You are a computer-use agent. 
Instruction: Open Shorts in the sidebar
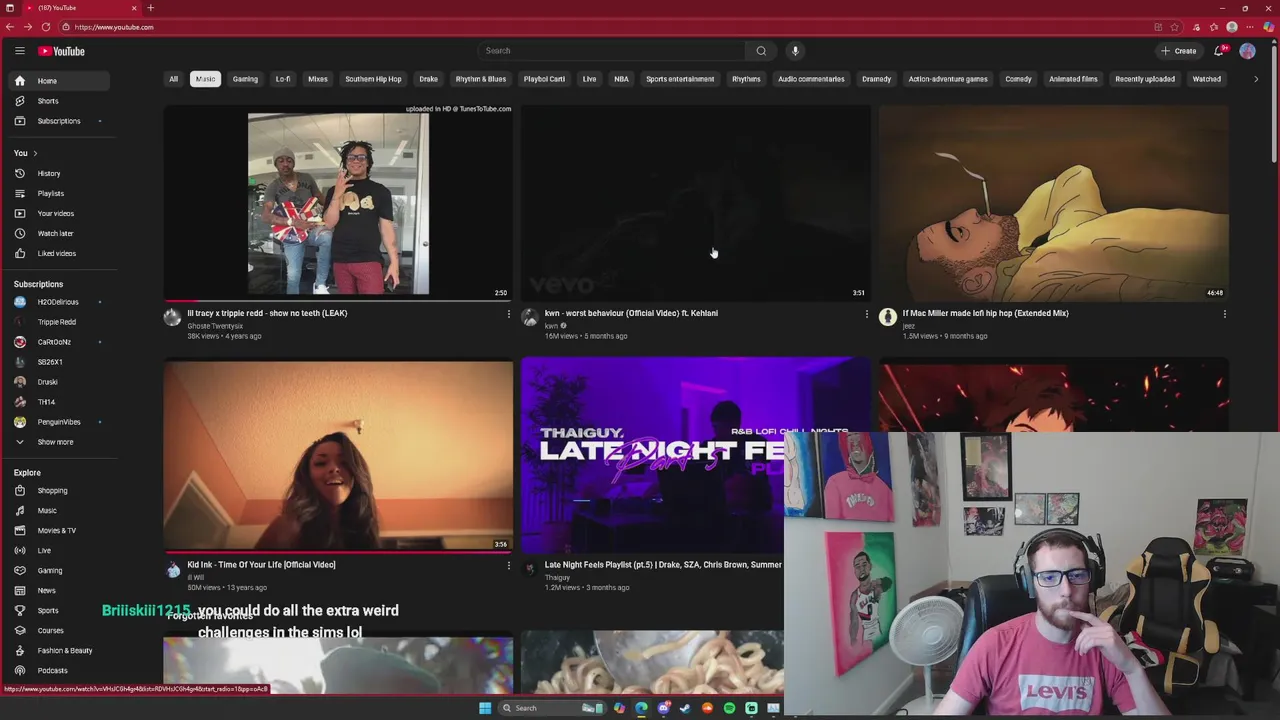point(58,101)
